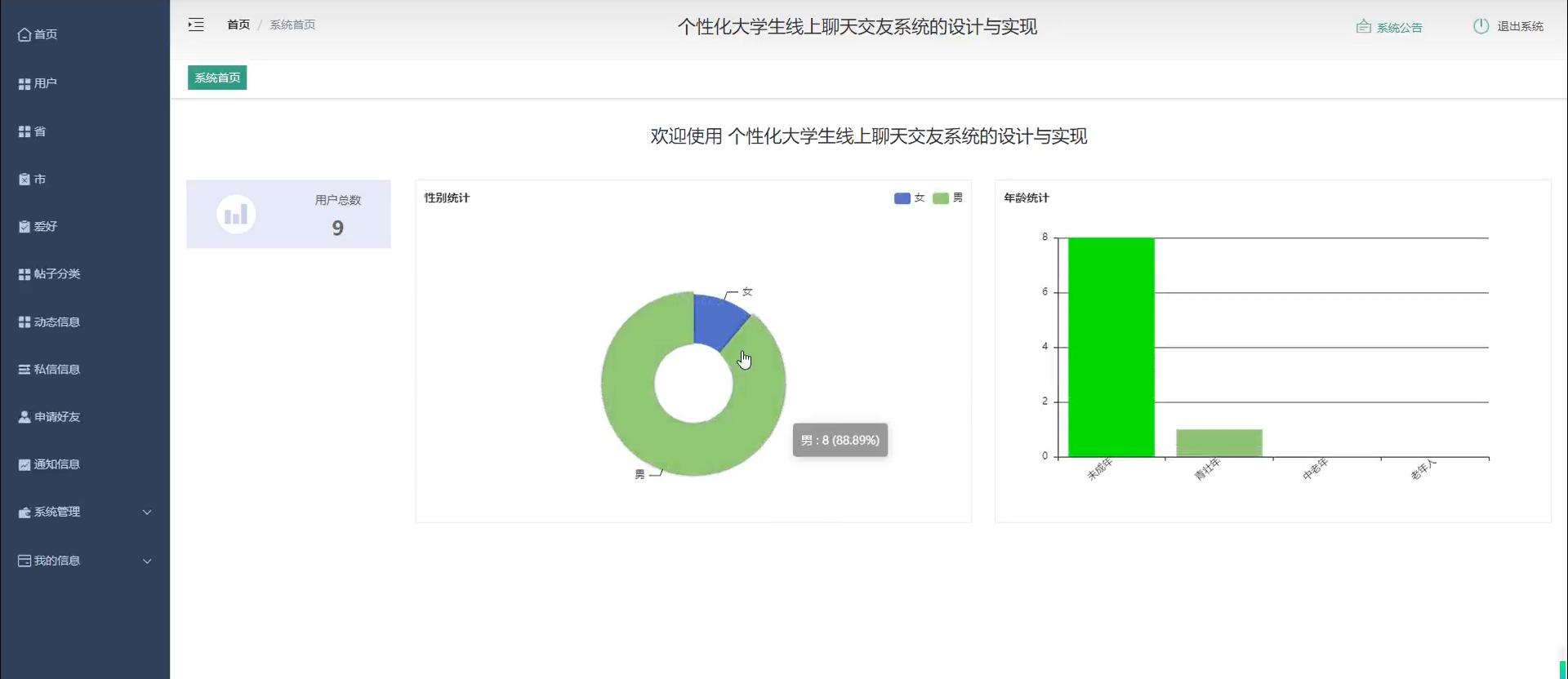Expand the 我的信息 chevron
This screenshot has width=1568, height=679.
tap(147, 561)
